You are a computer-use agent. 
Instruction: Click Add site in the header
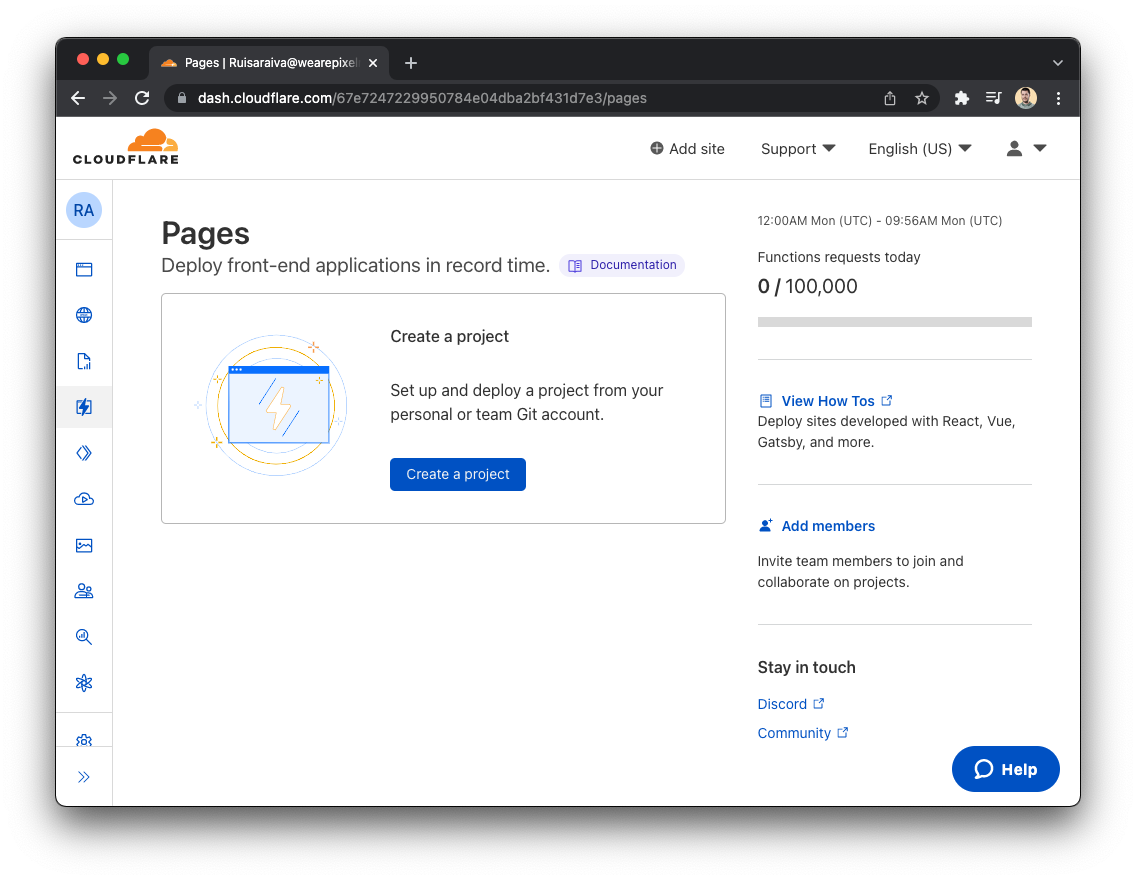(687, 148)
